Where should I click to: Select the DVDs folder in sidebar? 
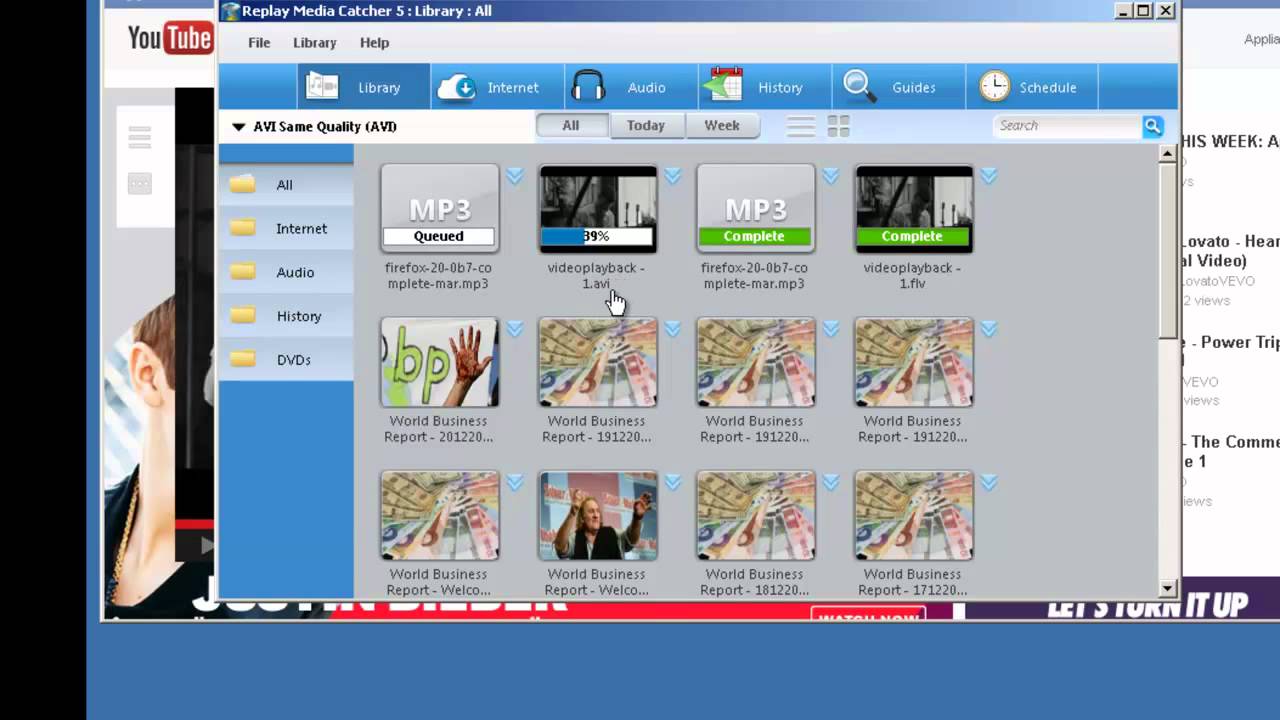pyautogui.click(x=286, y=360)
